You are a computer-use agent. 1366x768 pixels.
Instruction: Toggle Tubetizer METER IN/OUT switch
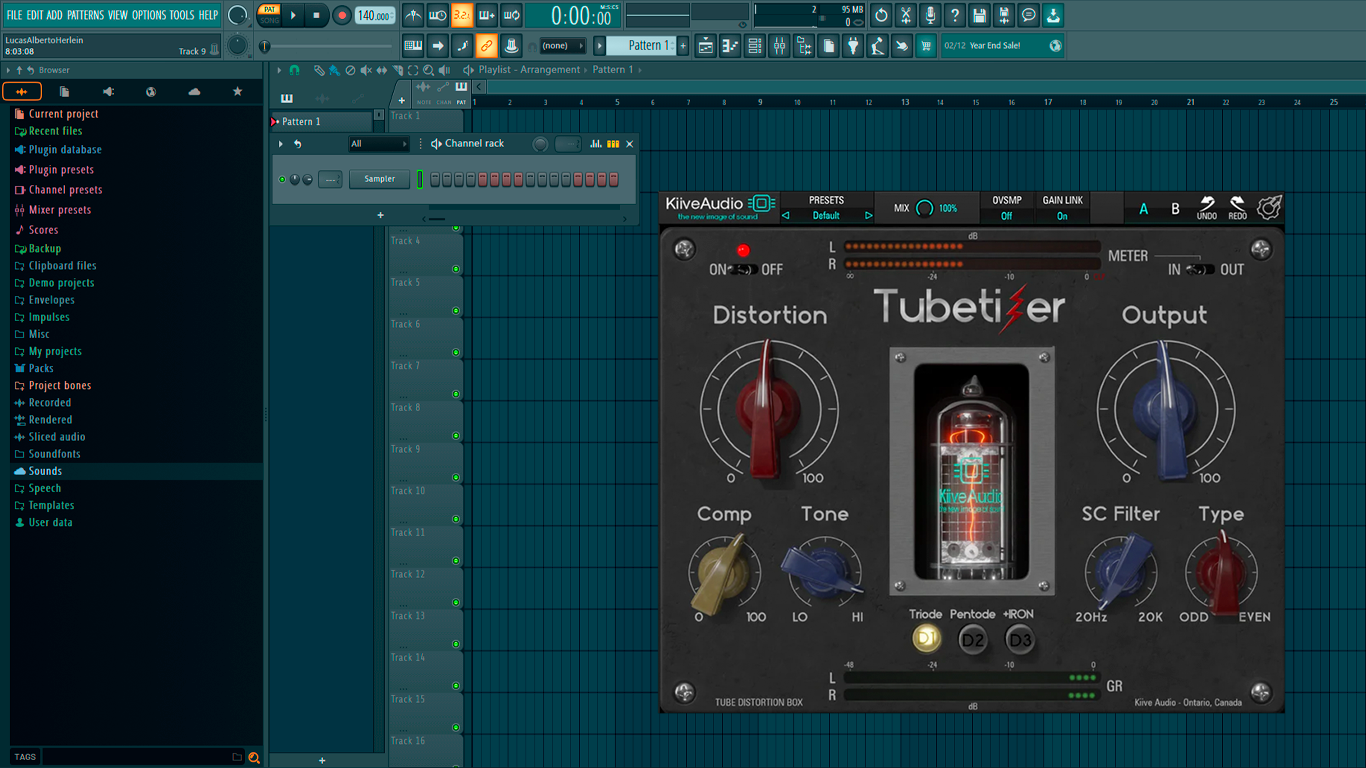coord(1200,269)
